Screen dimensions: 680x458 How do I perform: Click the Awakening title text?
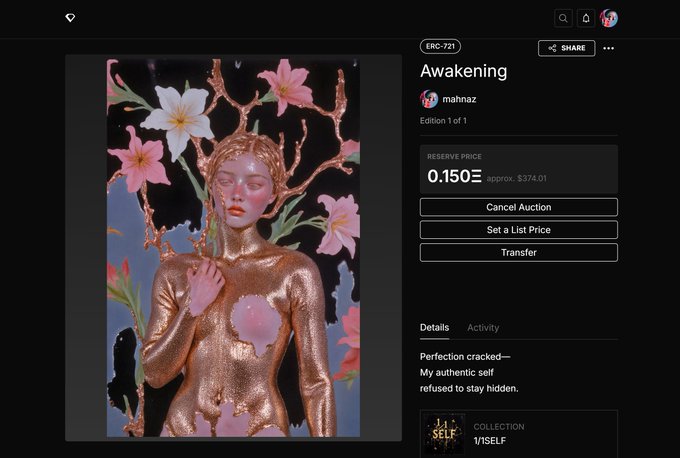click(x=463, y=71)
